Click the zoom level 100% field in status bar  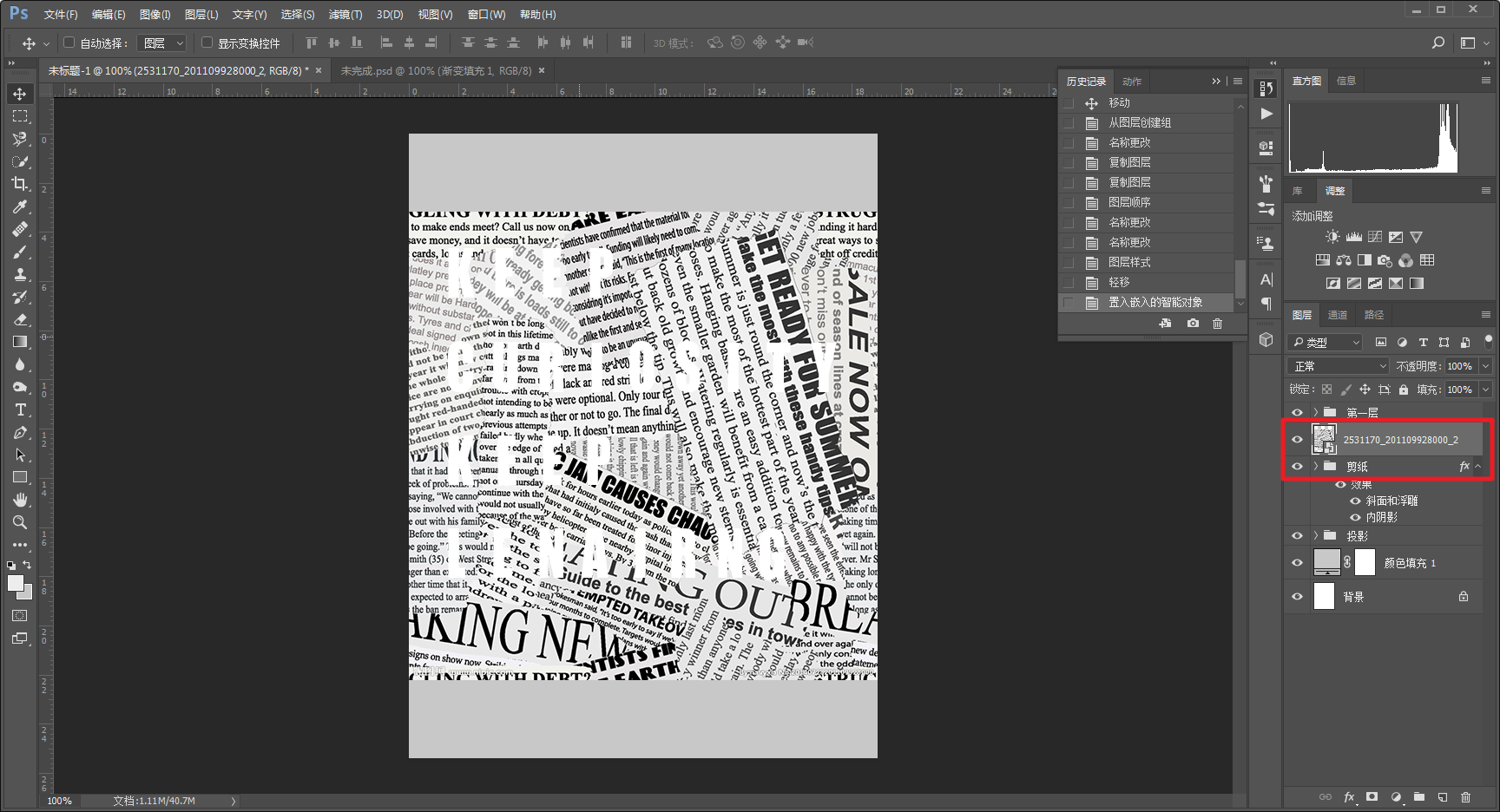(61, 801)
